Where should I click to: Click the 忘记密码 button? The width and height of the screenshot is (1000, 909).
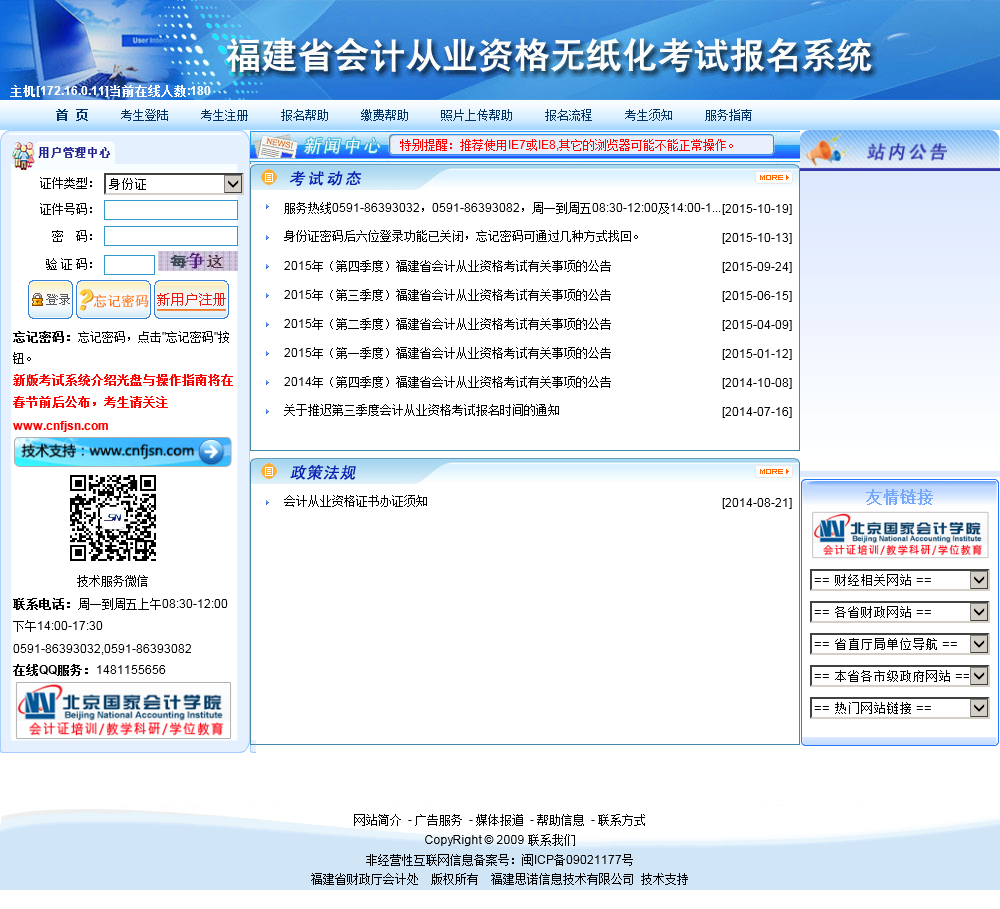[x=114, y=300]
